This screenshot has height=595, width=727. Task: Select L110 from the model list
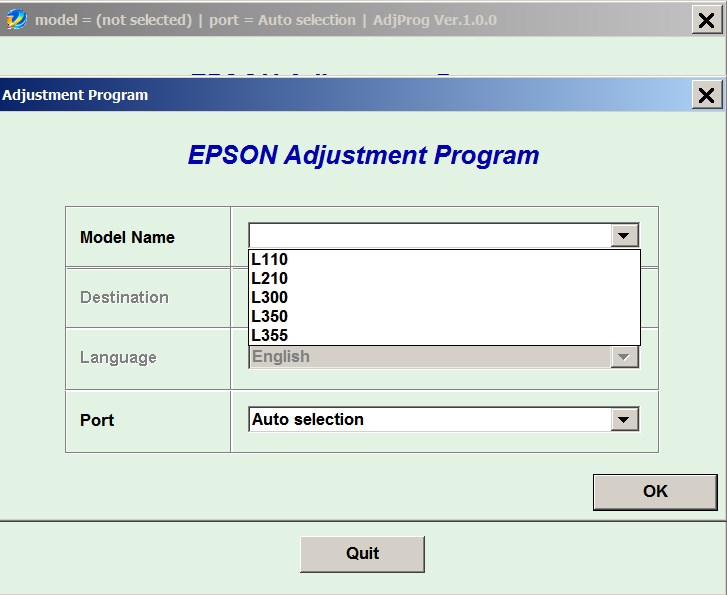tap(444, 259)
